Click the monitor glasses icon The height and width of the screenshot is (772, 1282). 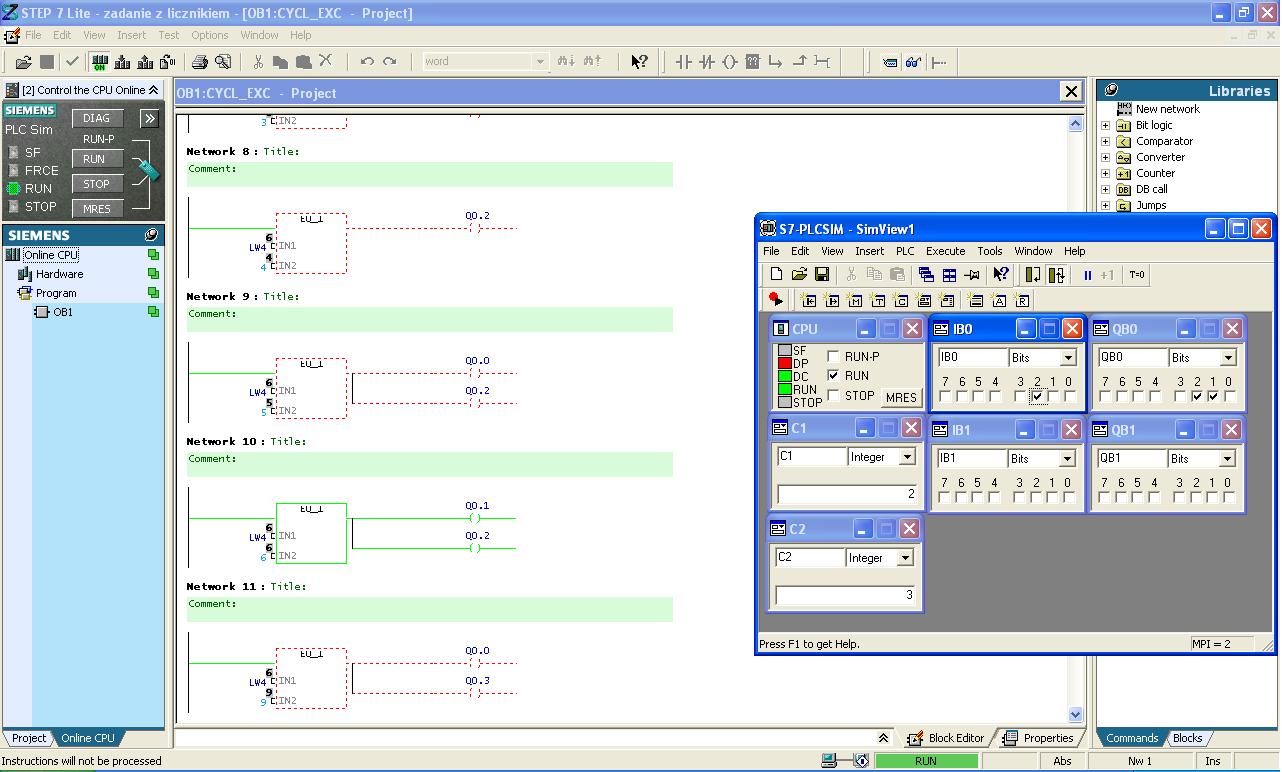[x=913, y=62]
